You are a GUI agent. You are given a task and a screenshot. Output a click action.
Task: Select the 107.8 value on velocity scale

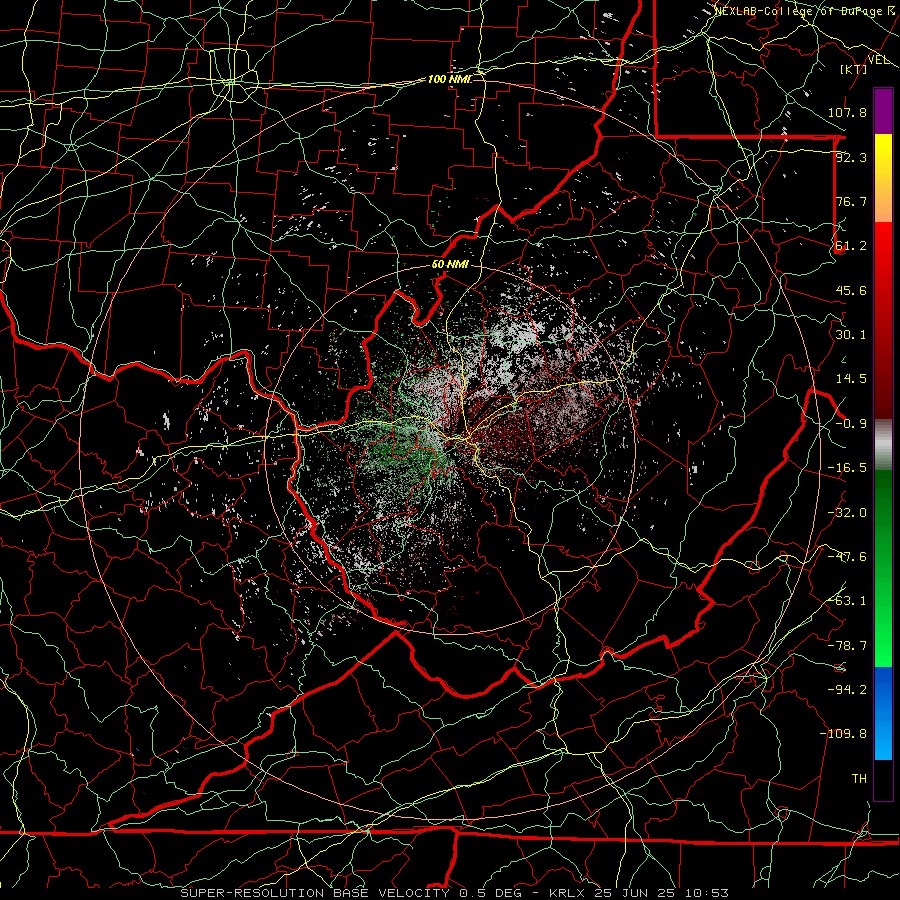point(847,112)
